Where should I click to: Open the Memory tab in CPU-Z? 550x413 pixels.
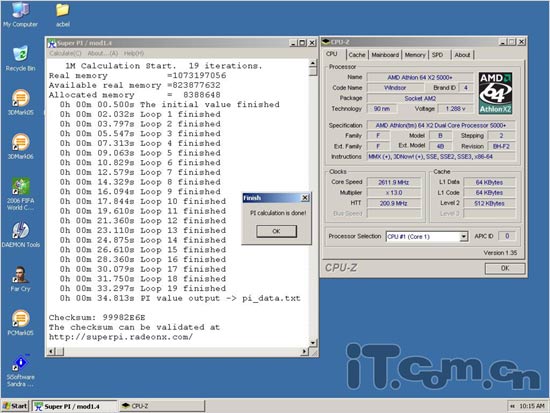coord(415,55)
